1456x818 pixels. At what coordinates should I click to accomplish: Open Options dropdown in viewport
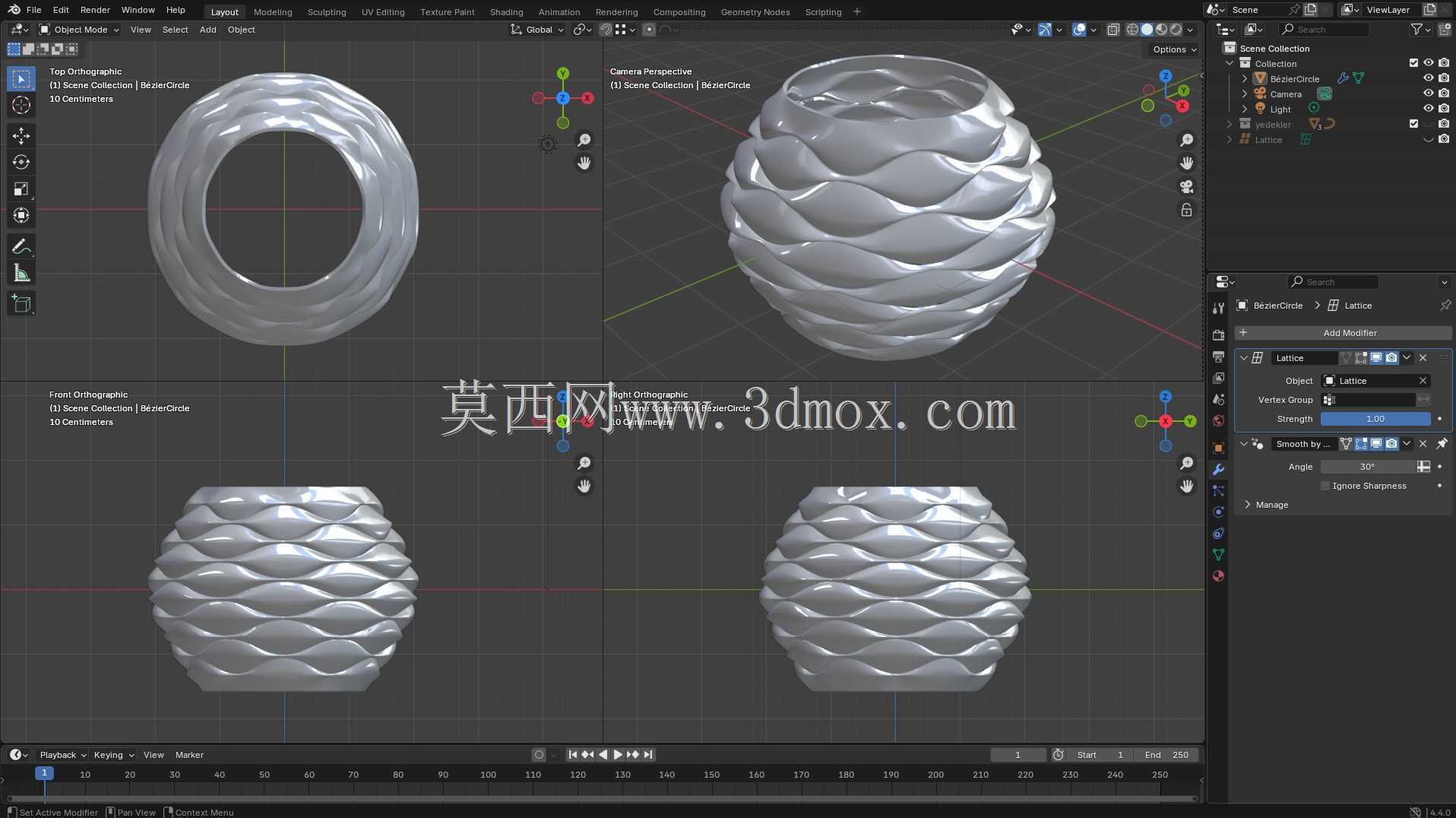(x=1174, y=49)
